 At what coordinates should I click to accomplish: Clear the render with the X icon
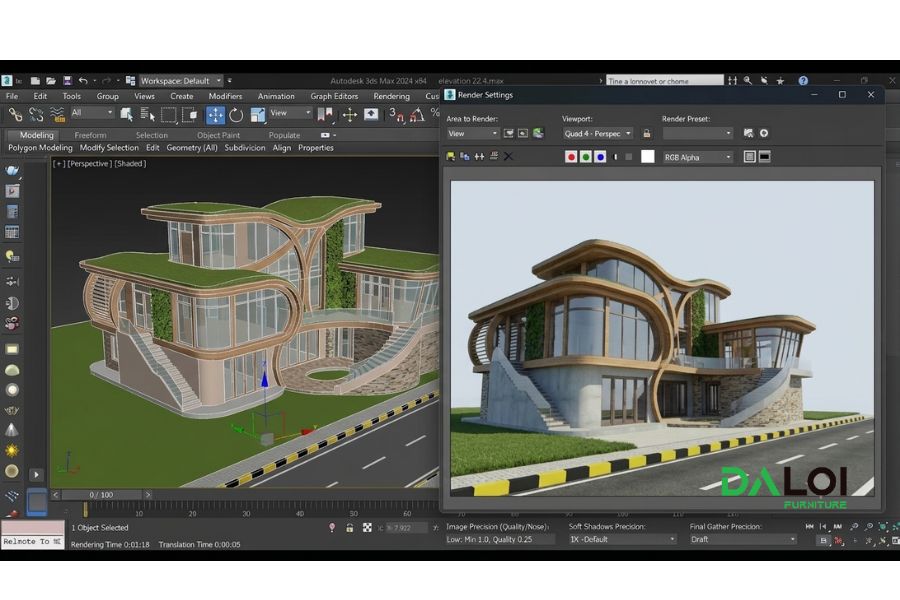tap(508, 156)
